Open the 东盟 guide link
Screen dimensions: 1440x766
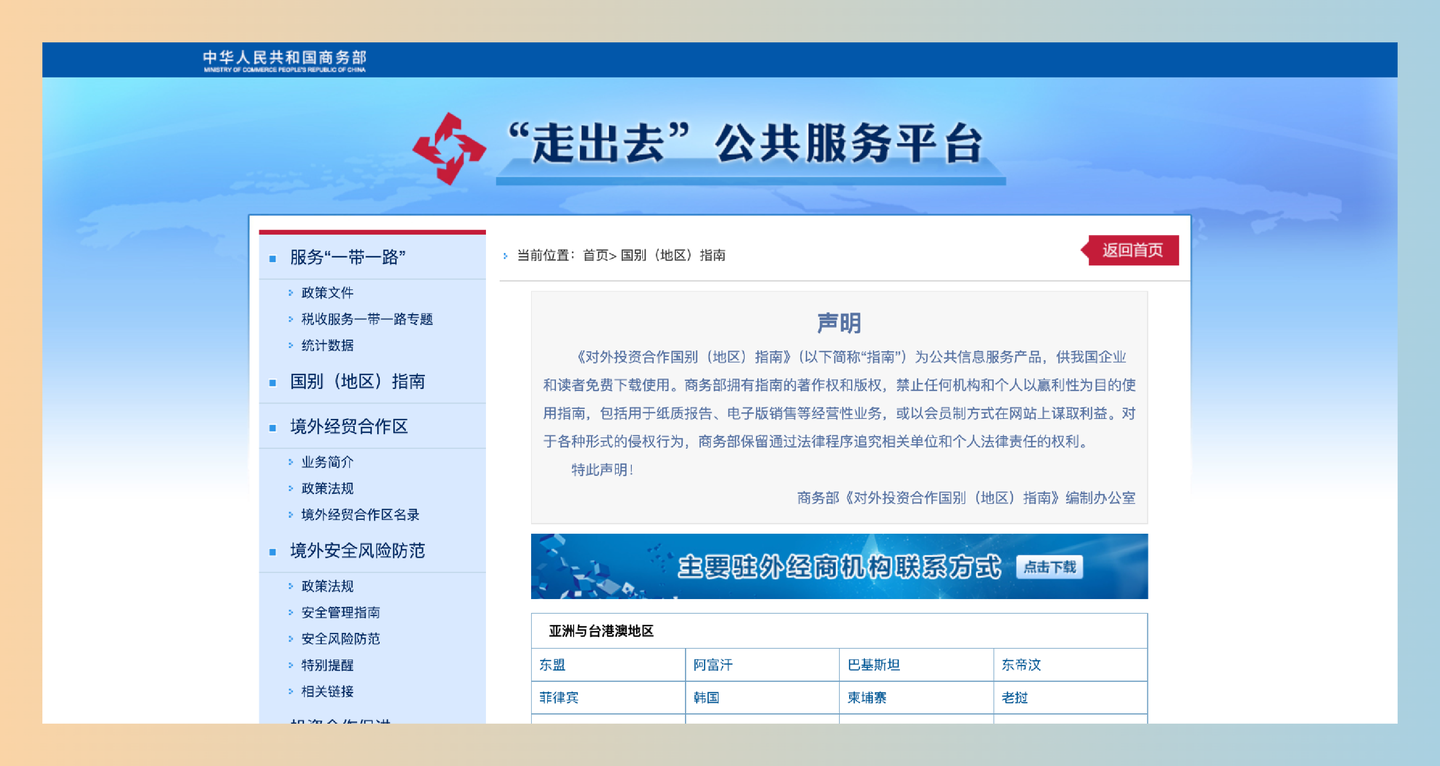552,664
